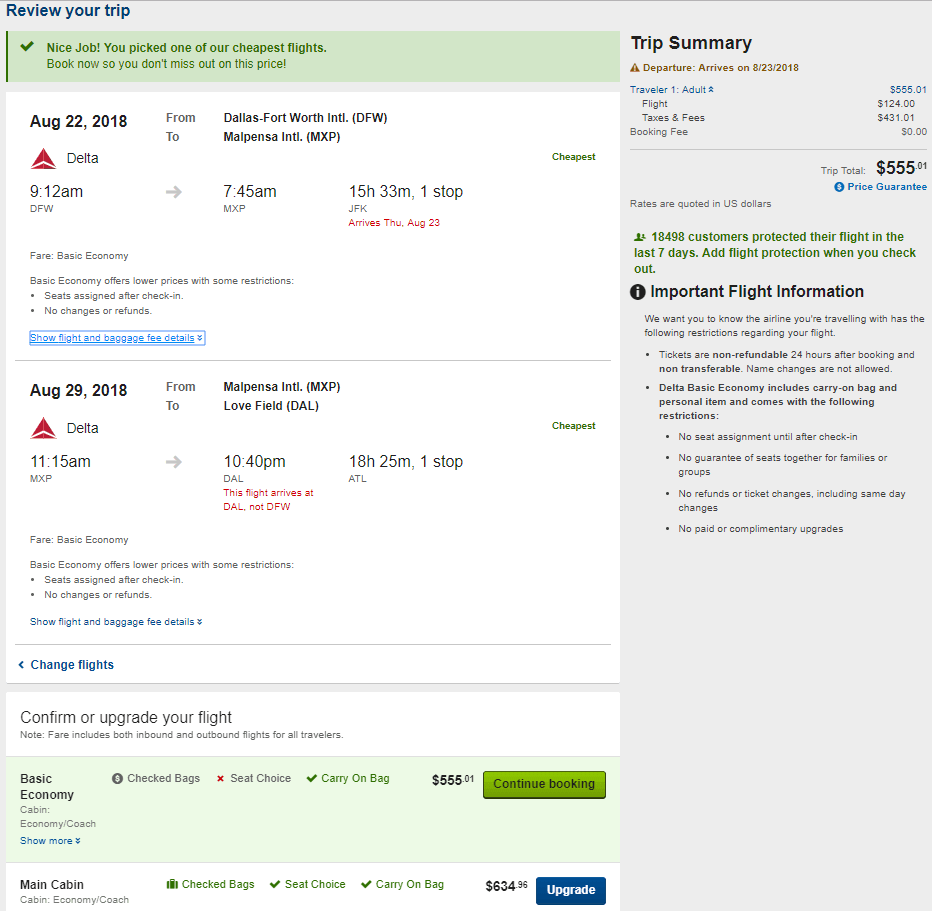Viewport: 932px width, 911px height.
Task: Click the Basic Economy Checked Bags dollar icon
Action: click(117, 778)
